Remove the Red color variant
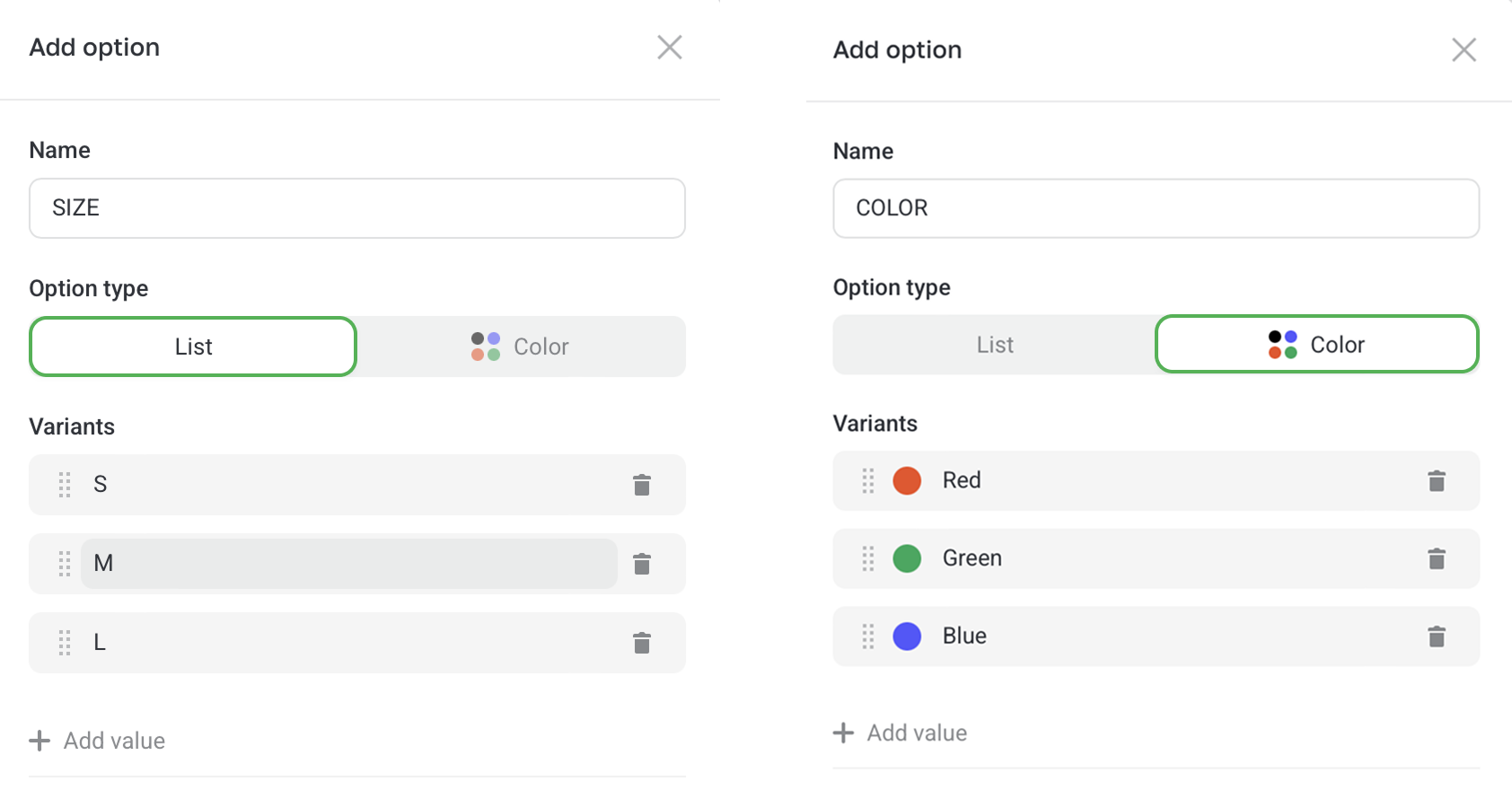Screen dimensions: 1512x790 point(1437,481)
